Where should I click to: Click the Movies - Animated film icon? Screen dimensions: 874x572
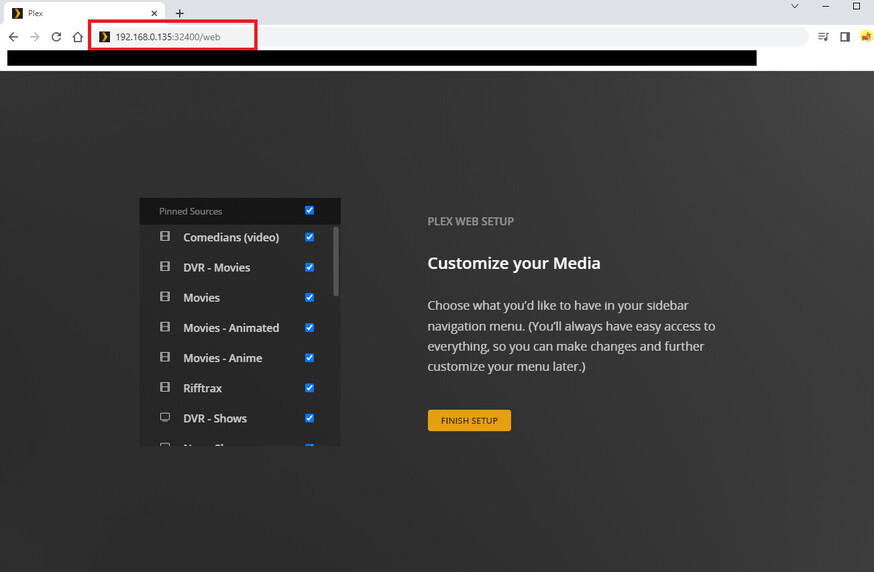point(165,327)
